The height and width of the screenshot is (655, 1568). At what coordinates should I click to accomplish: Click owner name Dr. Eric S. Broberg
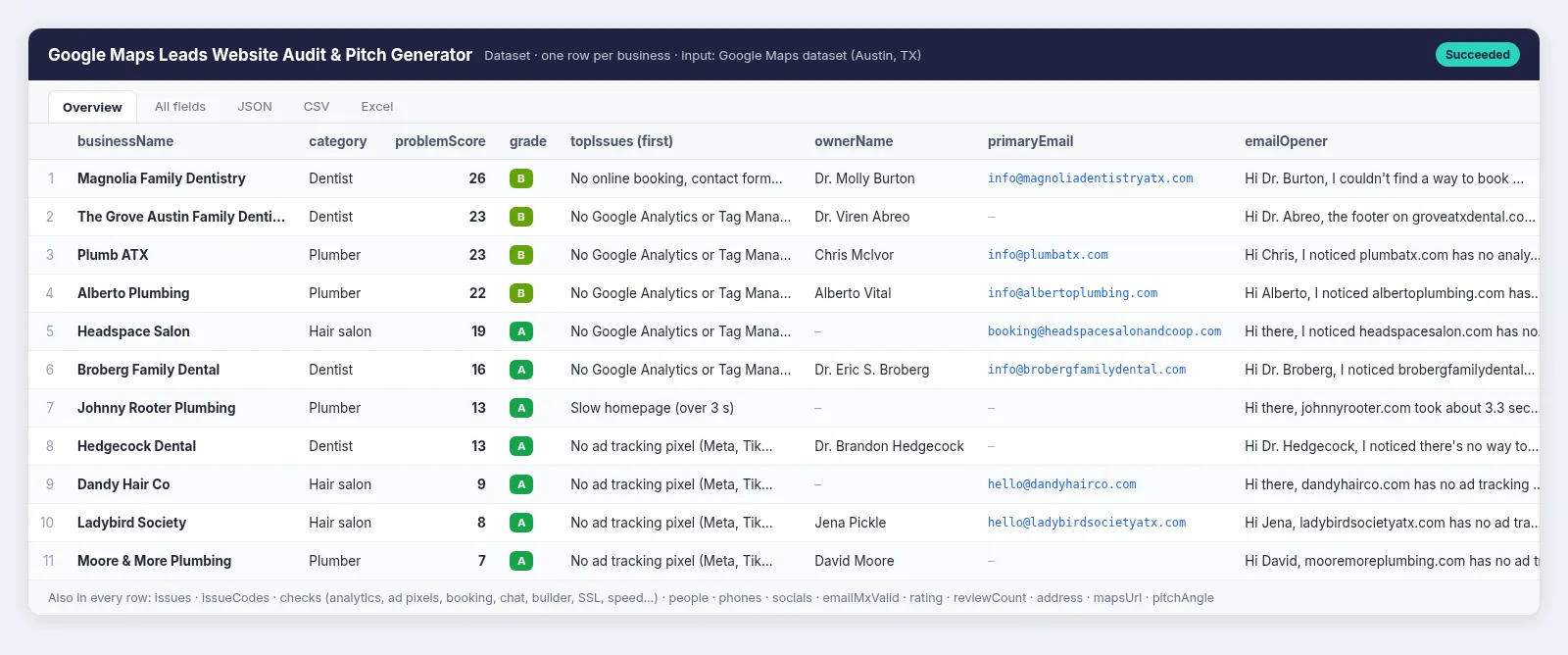pos(871,370)
